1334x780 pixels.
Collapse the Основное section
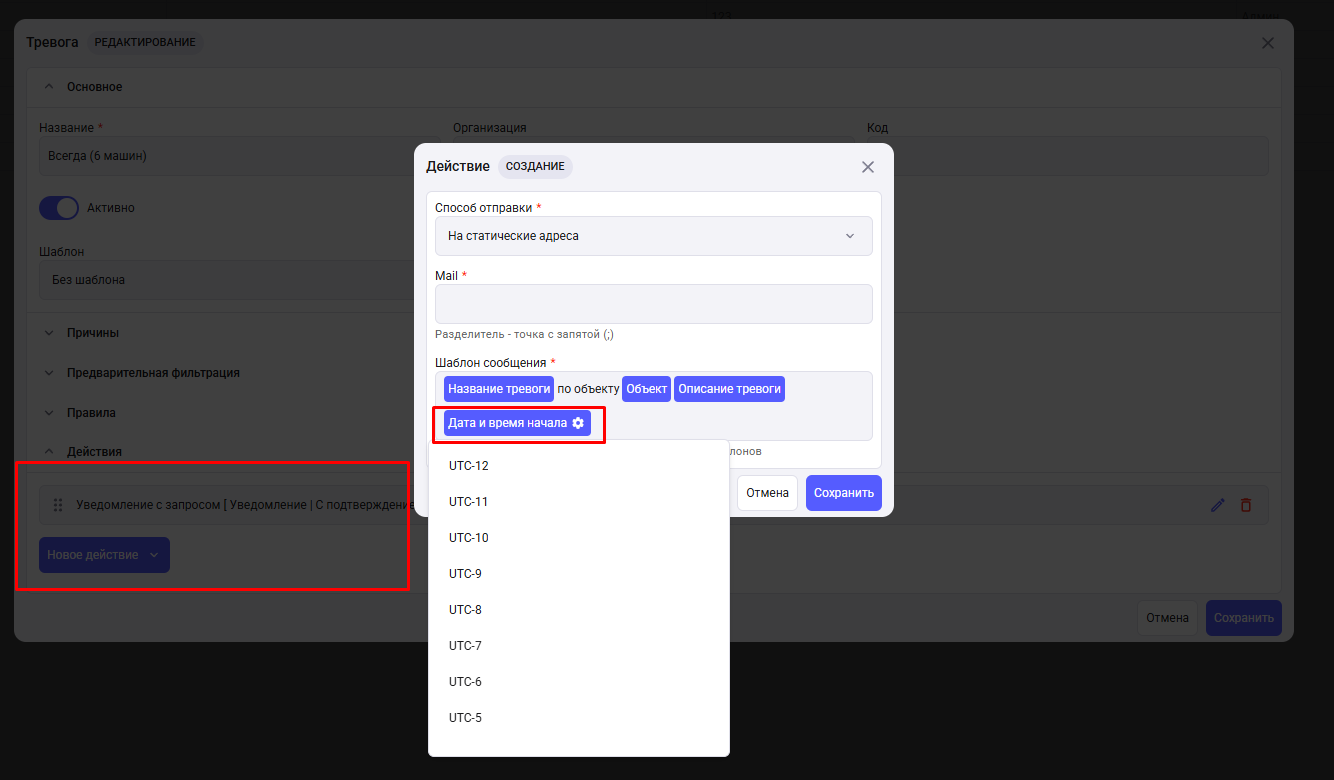pyautogui.click(x=94, y=87)
